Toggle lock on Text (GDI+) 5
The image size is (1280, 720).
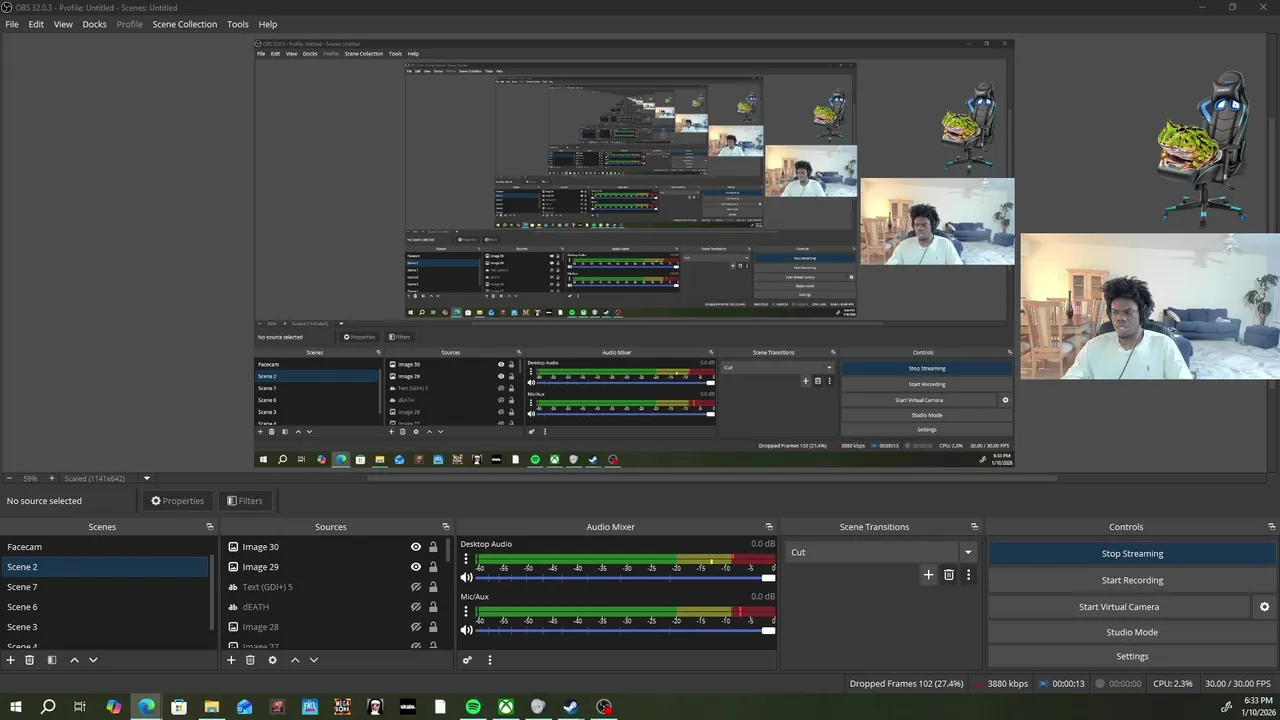tap(433, 587)
